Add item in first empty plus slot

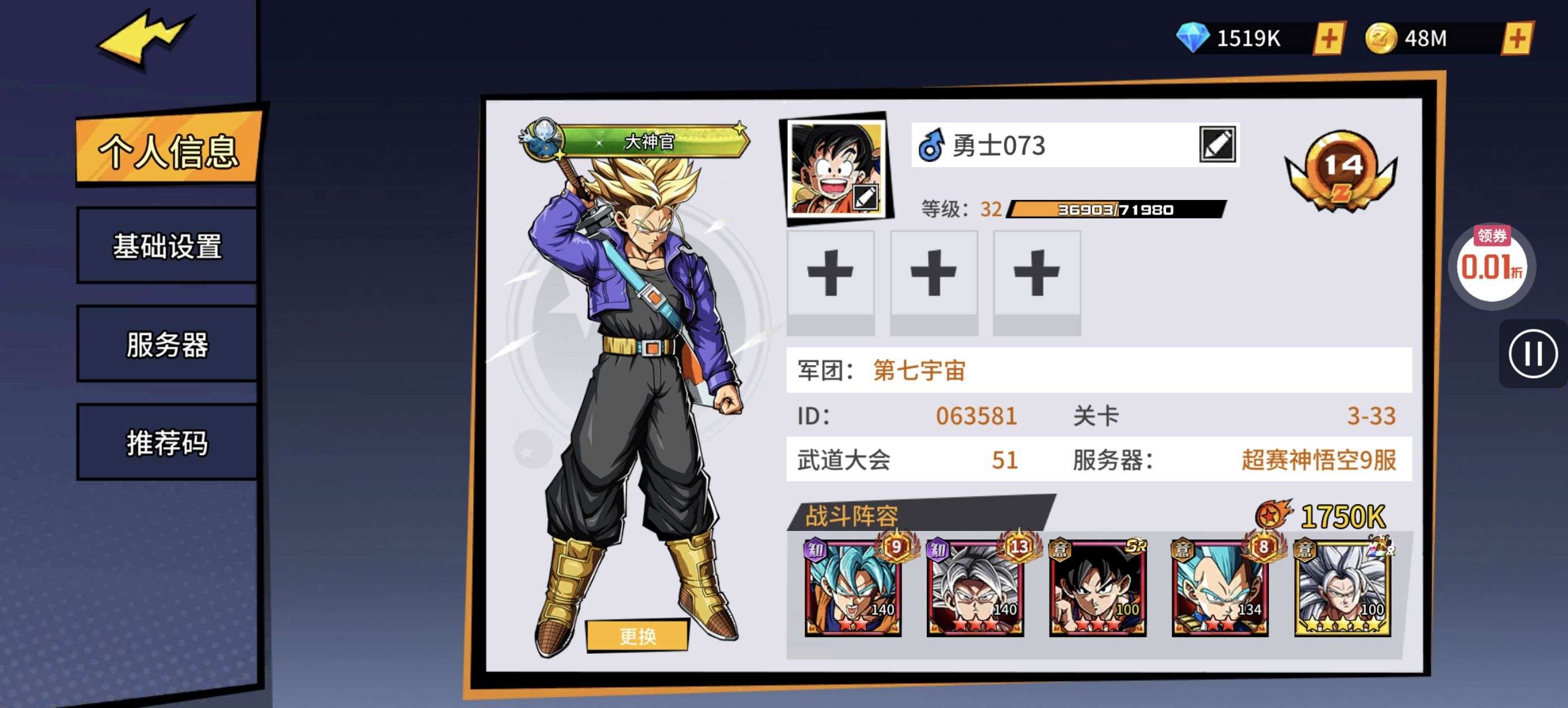[x=830, y=282]
